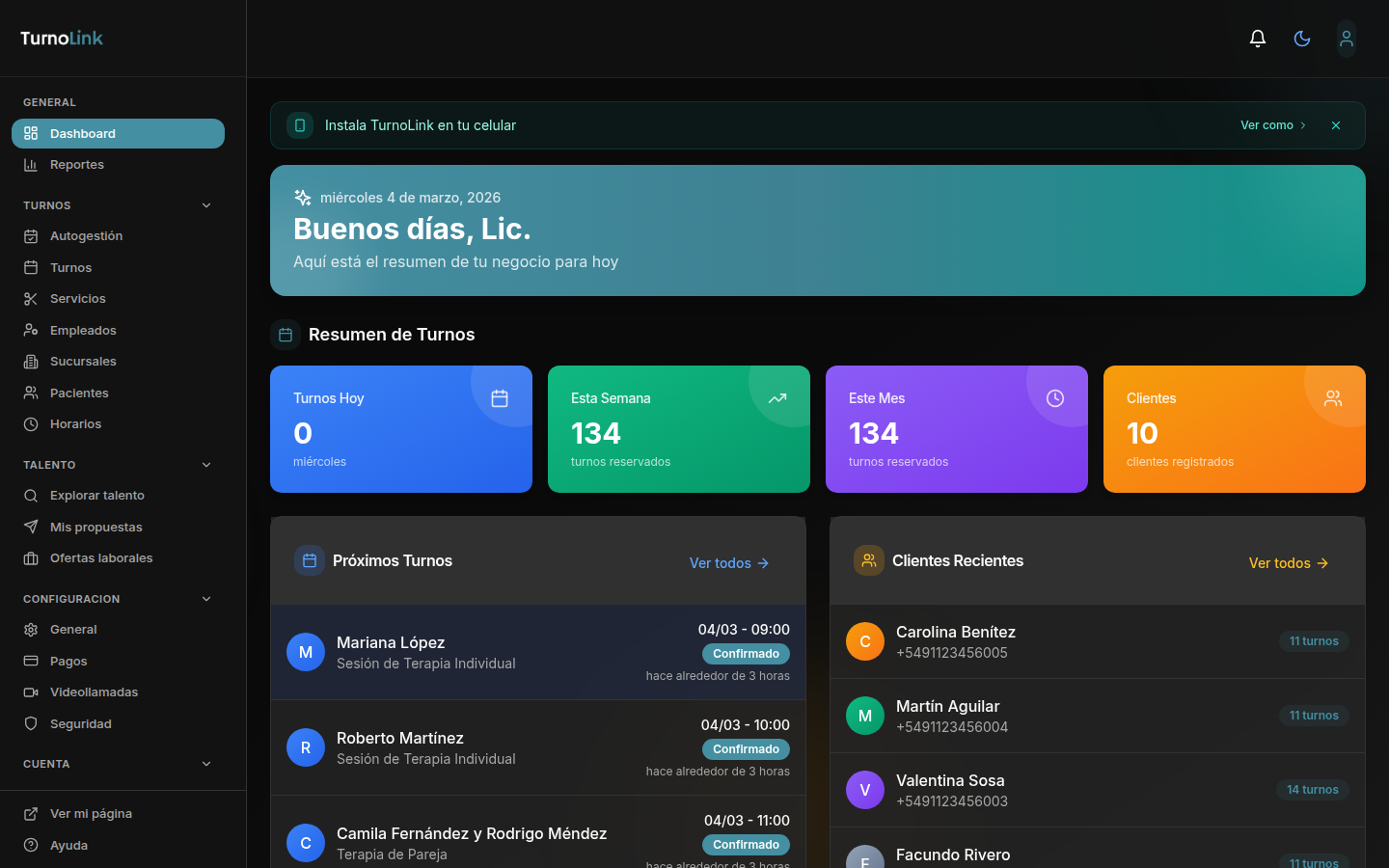Image resolution: width=1389 pixels, height=868 pixels.
Task: Collapse the CONFIGURACION section
Action: click(x=205, y=598)
